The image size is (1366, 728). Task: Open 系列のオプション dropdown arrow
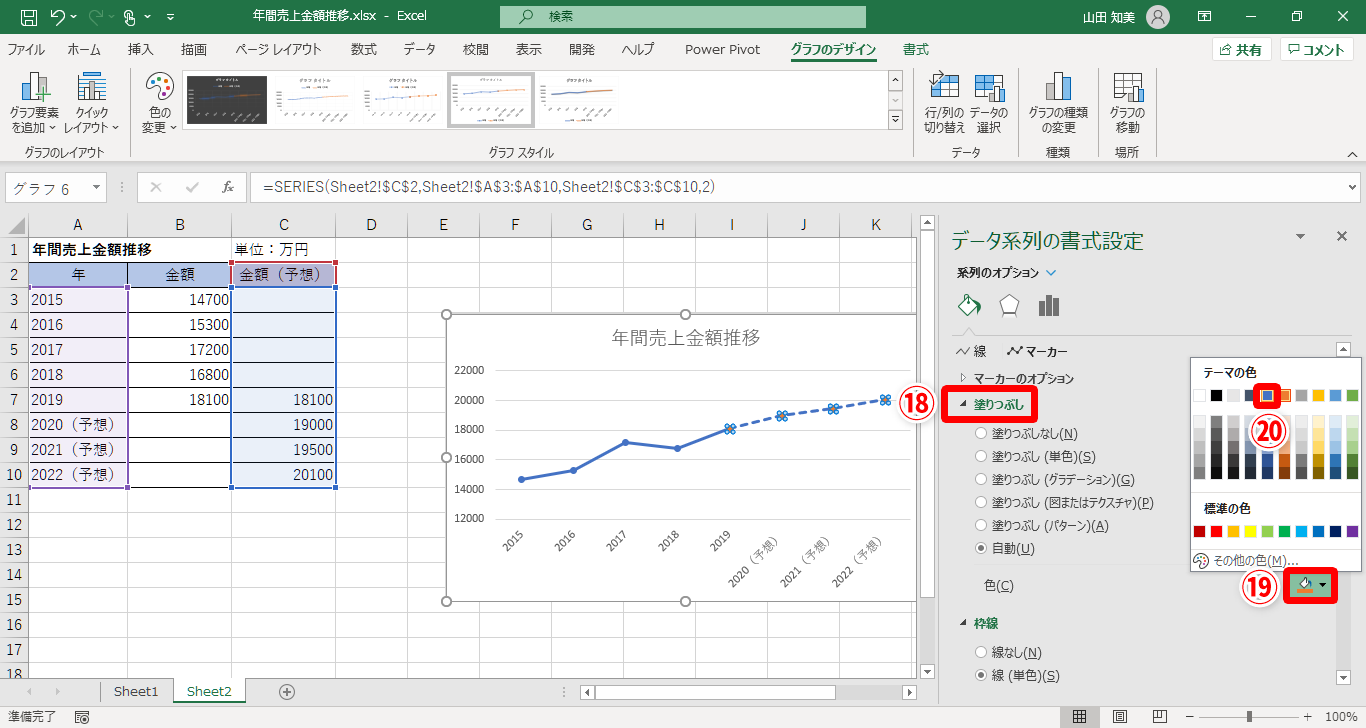[x=1051, y=273]
